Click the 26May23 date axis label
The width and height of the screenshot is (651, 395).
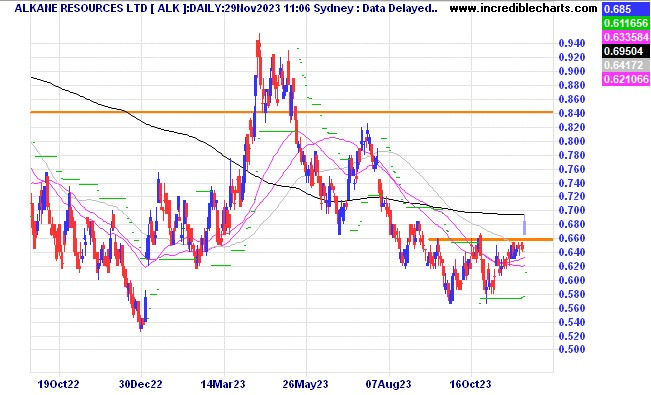[306, 384]
